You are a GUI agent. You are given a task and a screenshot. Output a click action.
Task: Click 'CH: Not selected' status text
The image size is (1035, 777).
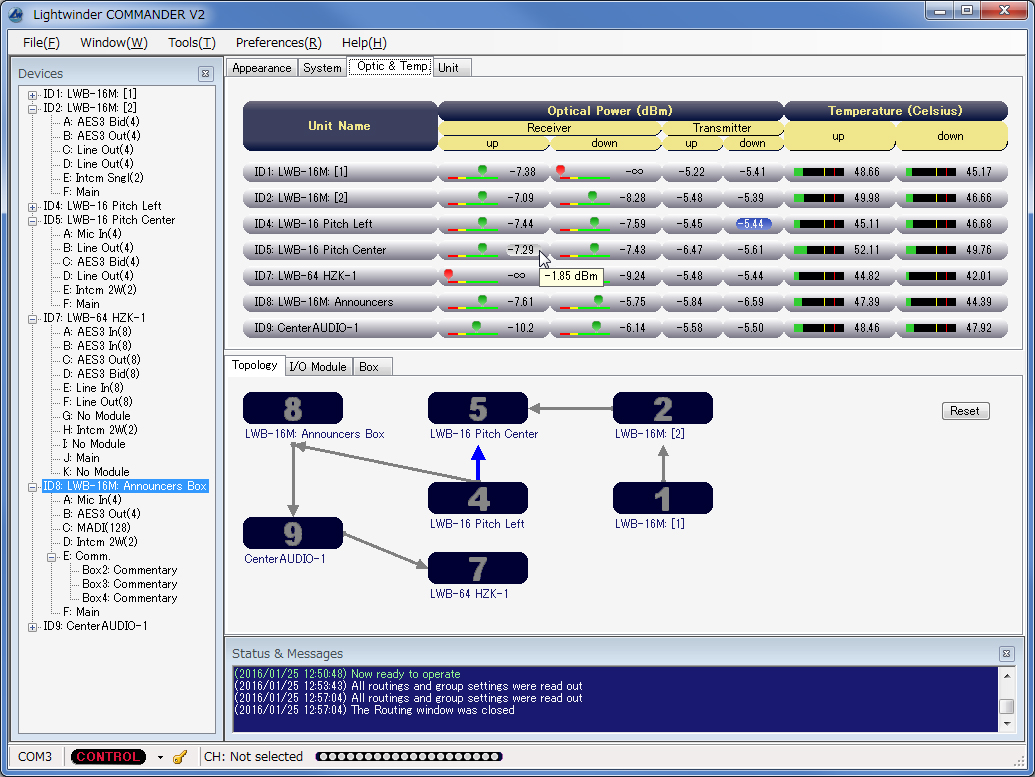click(253, 757)
